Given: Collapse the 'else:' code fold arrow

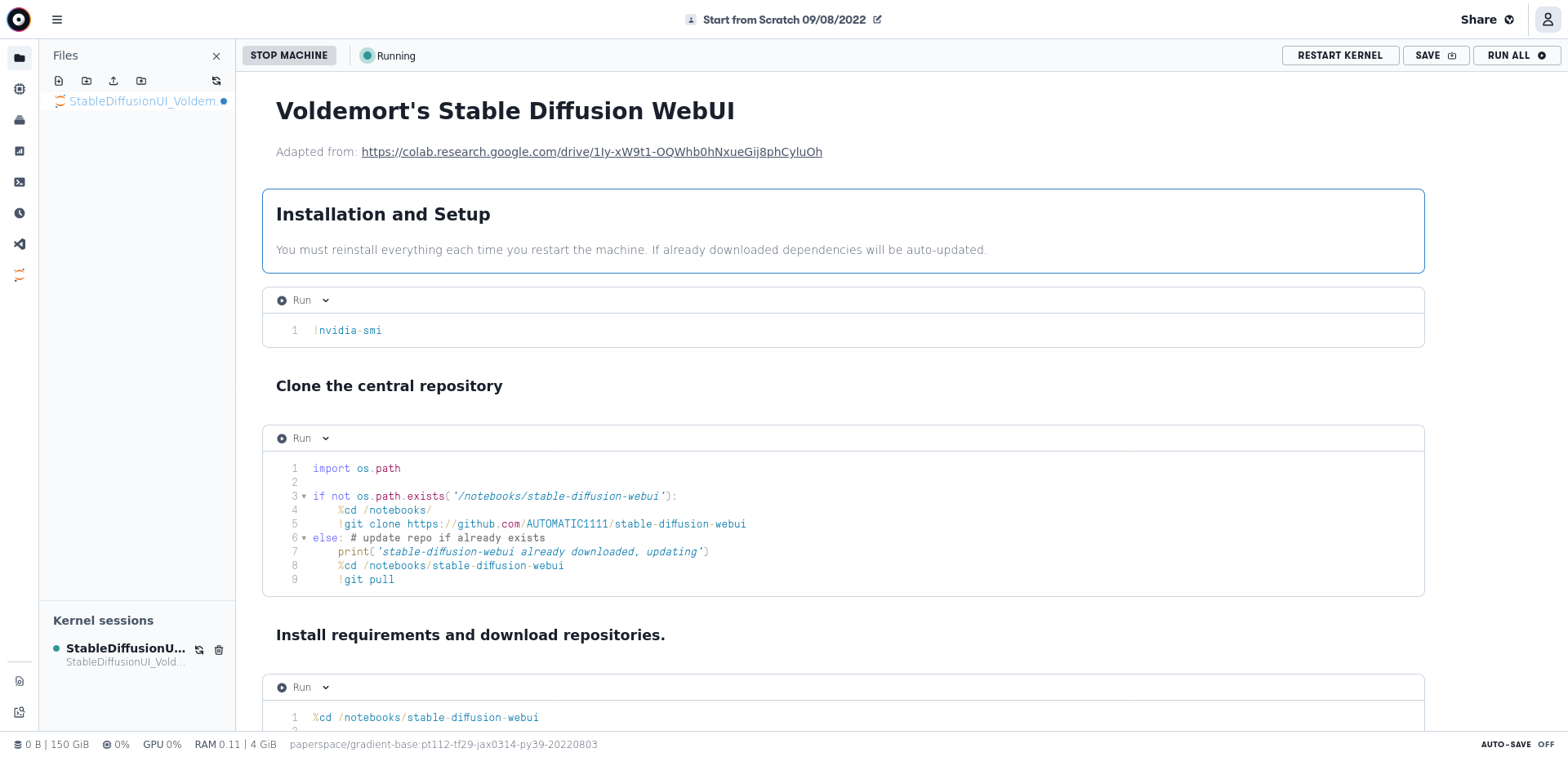Looking at the screenshot, I should click(x=305, y=538).
